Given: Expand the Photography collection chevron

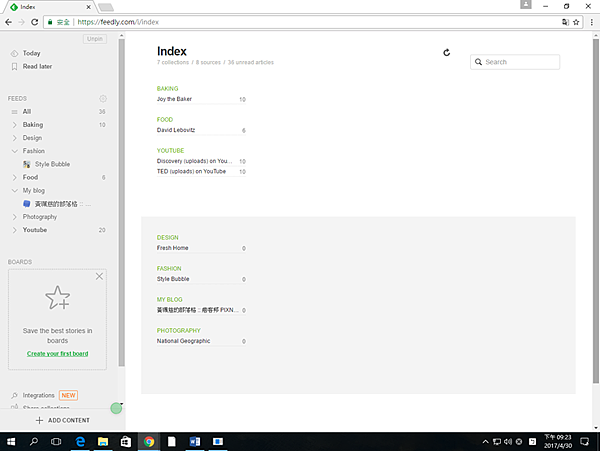Looking at the screenshot, I should click(15, 217).
